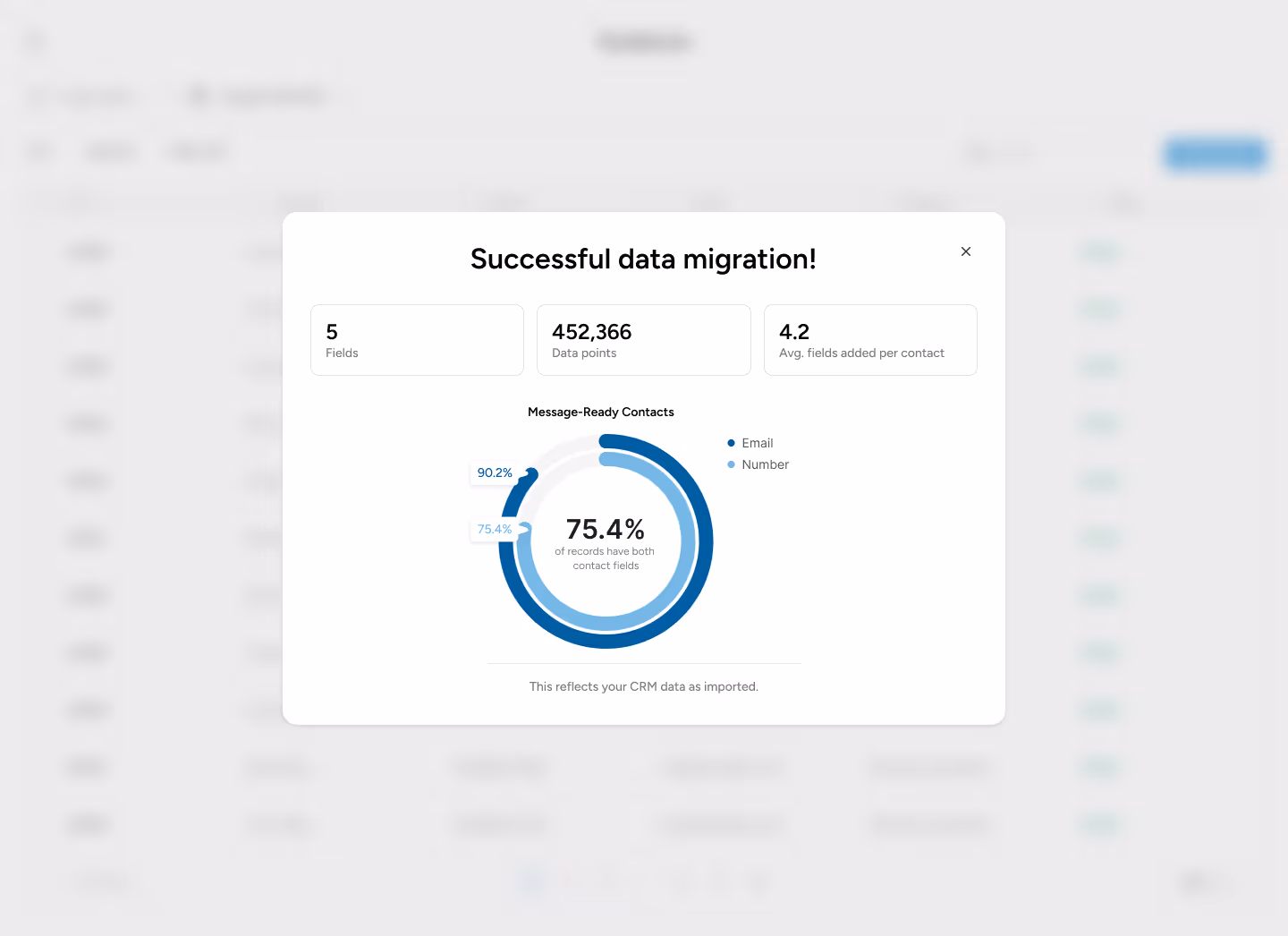Click a teal View link in a table row
The height and width of the screenshot is (936, 1288).
coord(1100,768)
